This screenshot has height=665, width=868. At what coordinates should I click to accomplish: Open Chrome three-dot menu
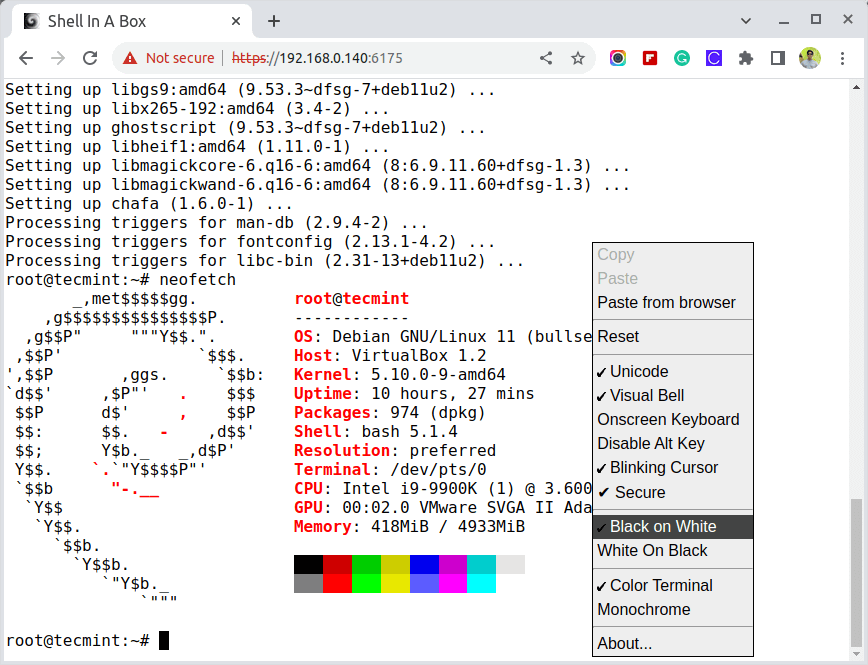coord(842,58)
